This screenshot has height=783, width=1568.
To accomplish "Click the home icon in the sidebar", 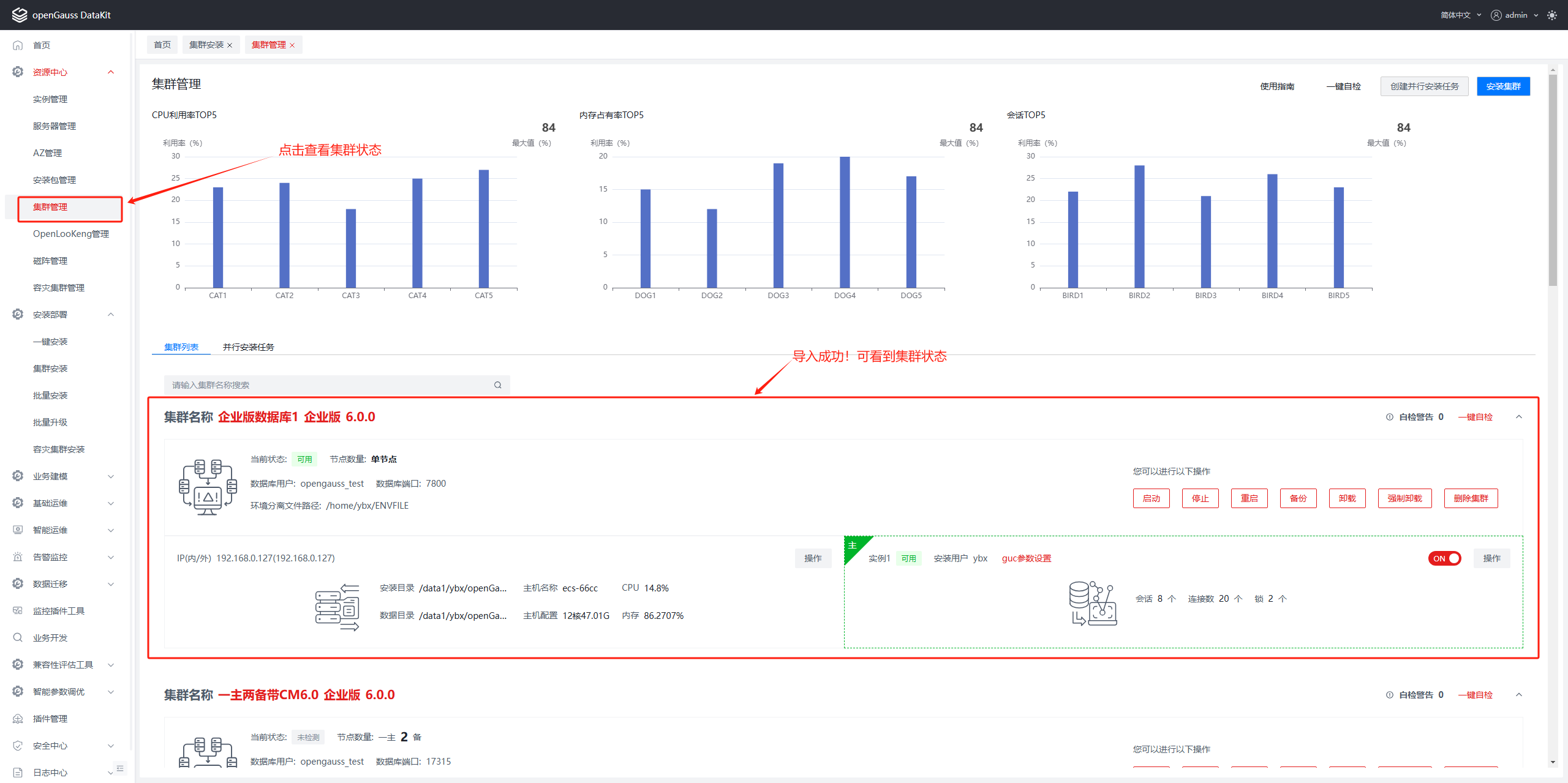I will pos(18,45).
